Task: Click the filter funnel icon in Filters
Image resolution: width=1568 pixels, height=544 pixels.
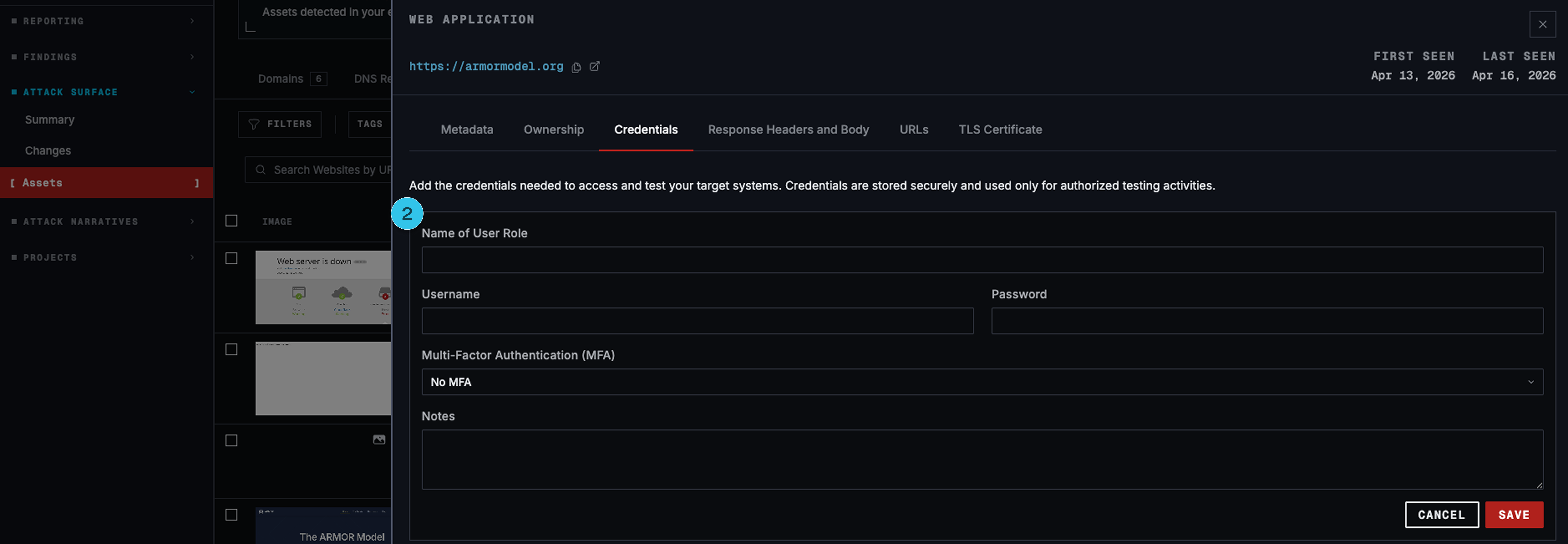Action: point(254,124)
